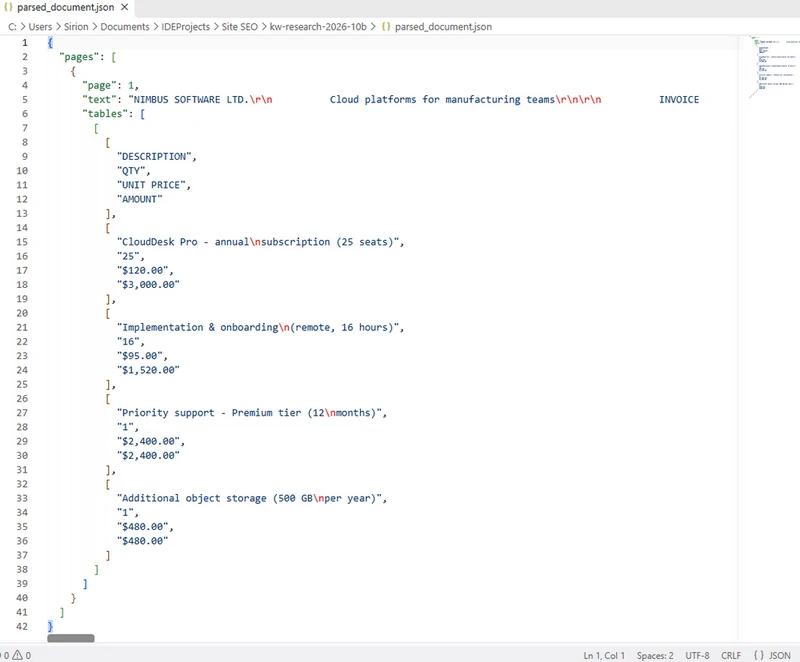This screenshot has height=662, width=800.
Task: Change end of line sequence CRLF
Action: click(731, 655)
